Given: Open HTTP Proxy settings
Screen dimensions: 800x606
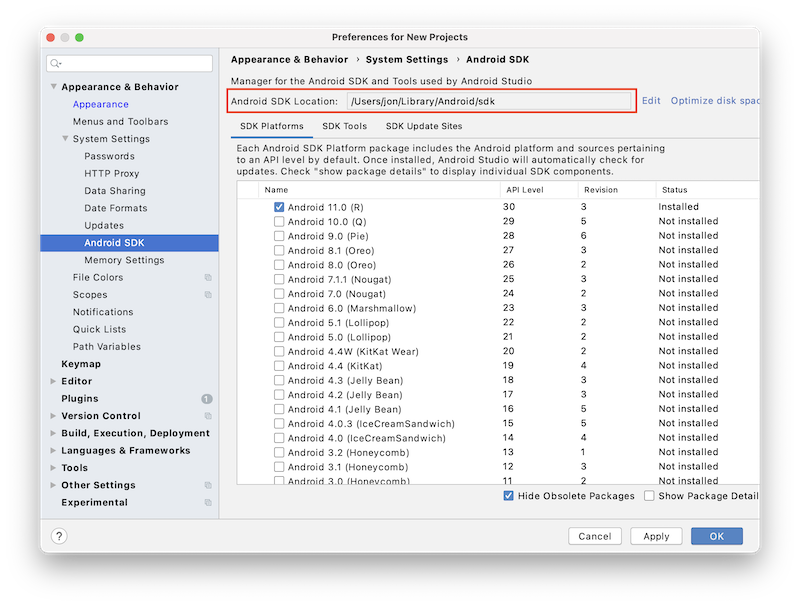Looking at the screenshot, I should click(x=112, y=173).
